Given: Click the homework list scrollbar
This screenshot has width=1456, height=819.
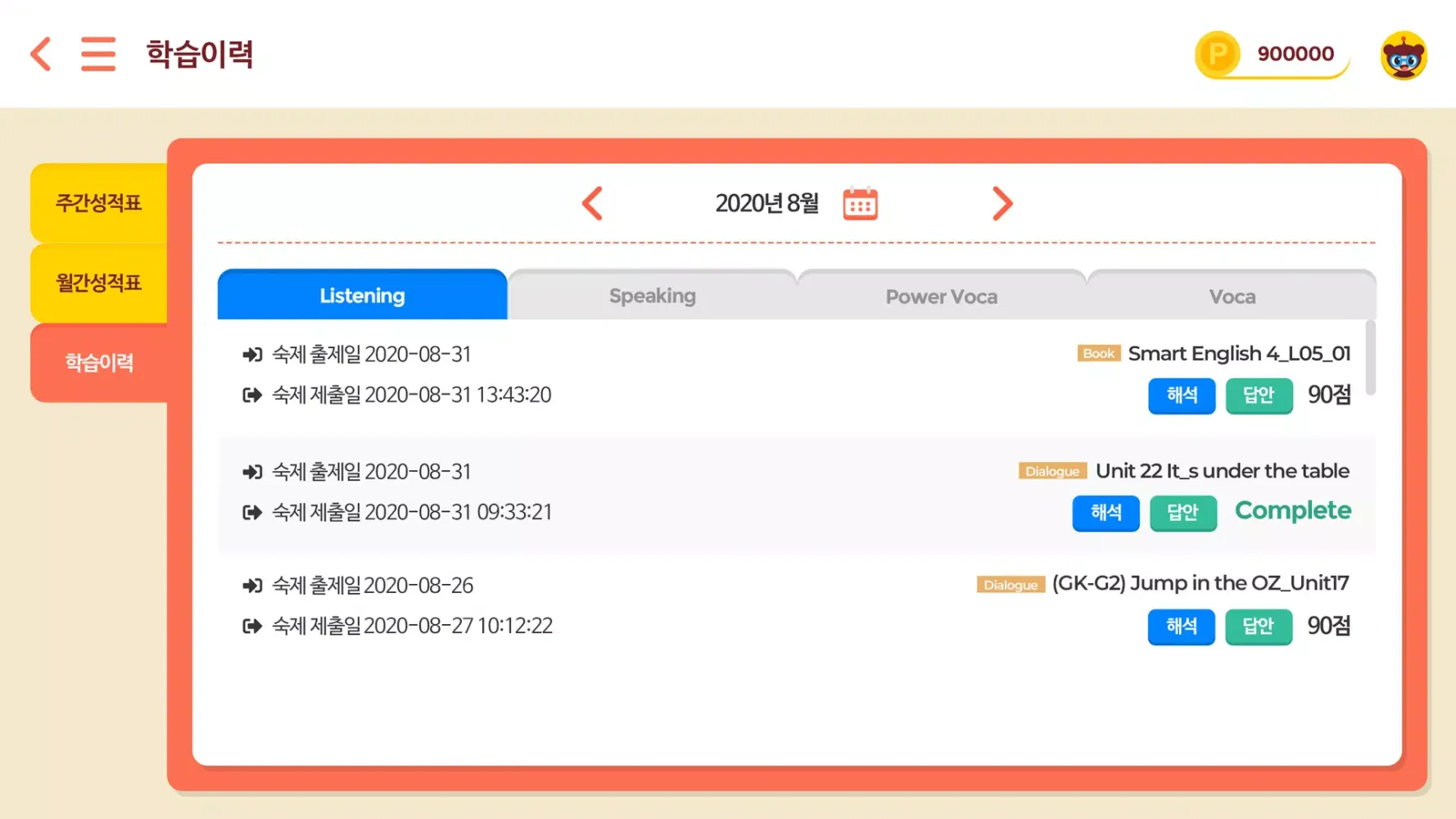Looking at the screenshot, I should [1370, 358].
